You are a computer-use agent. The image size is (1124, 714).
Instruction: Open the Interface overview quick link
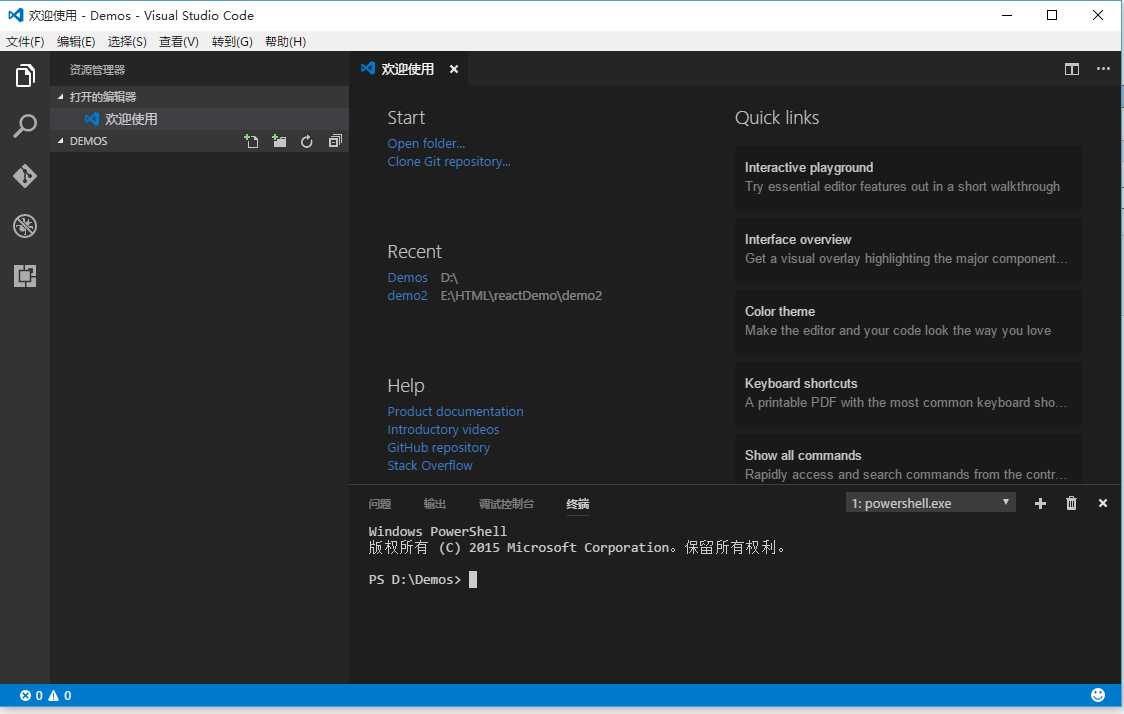(x=908, y=249)
